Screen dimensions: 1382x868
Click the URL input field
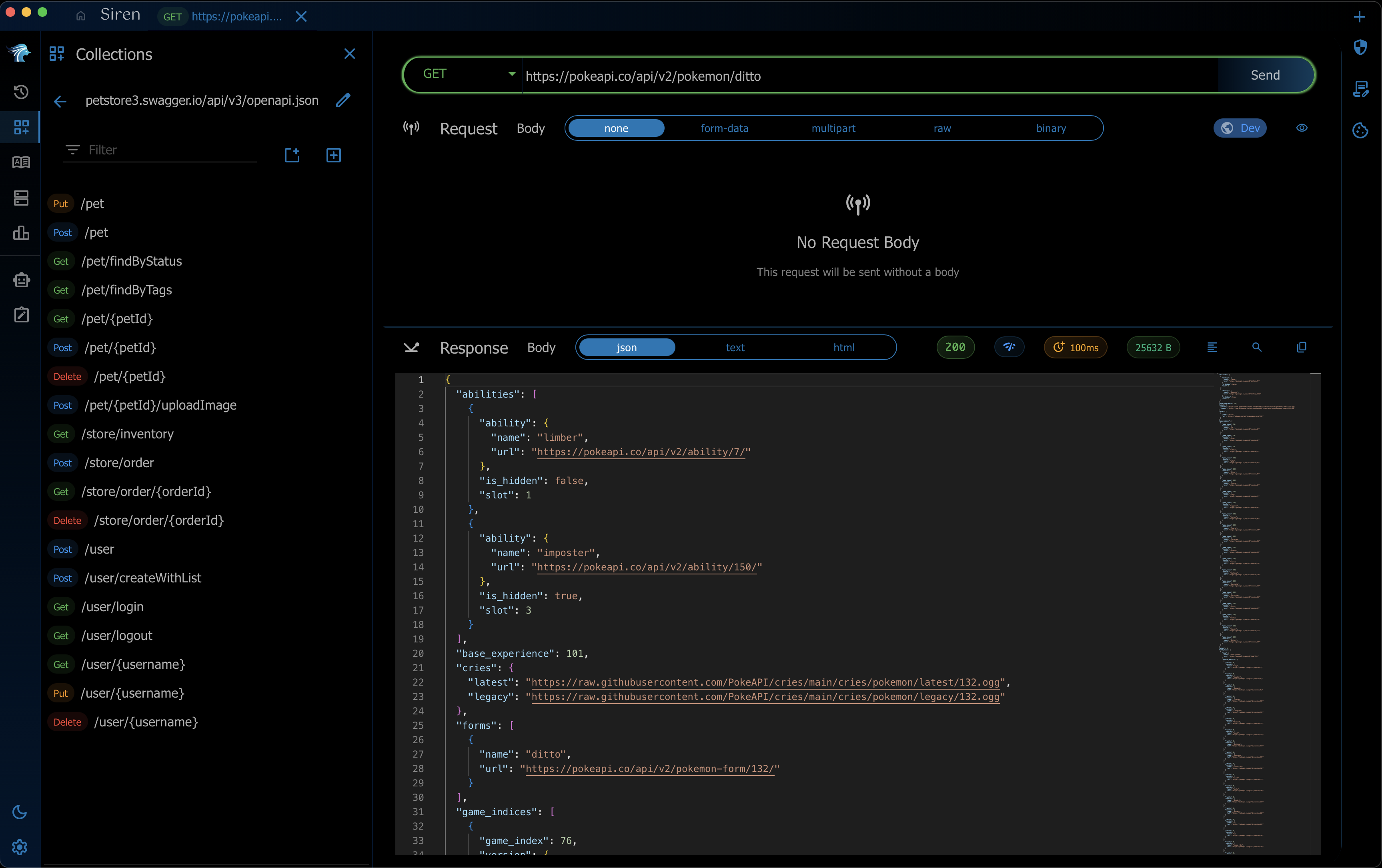point(869,76)
